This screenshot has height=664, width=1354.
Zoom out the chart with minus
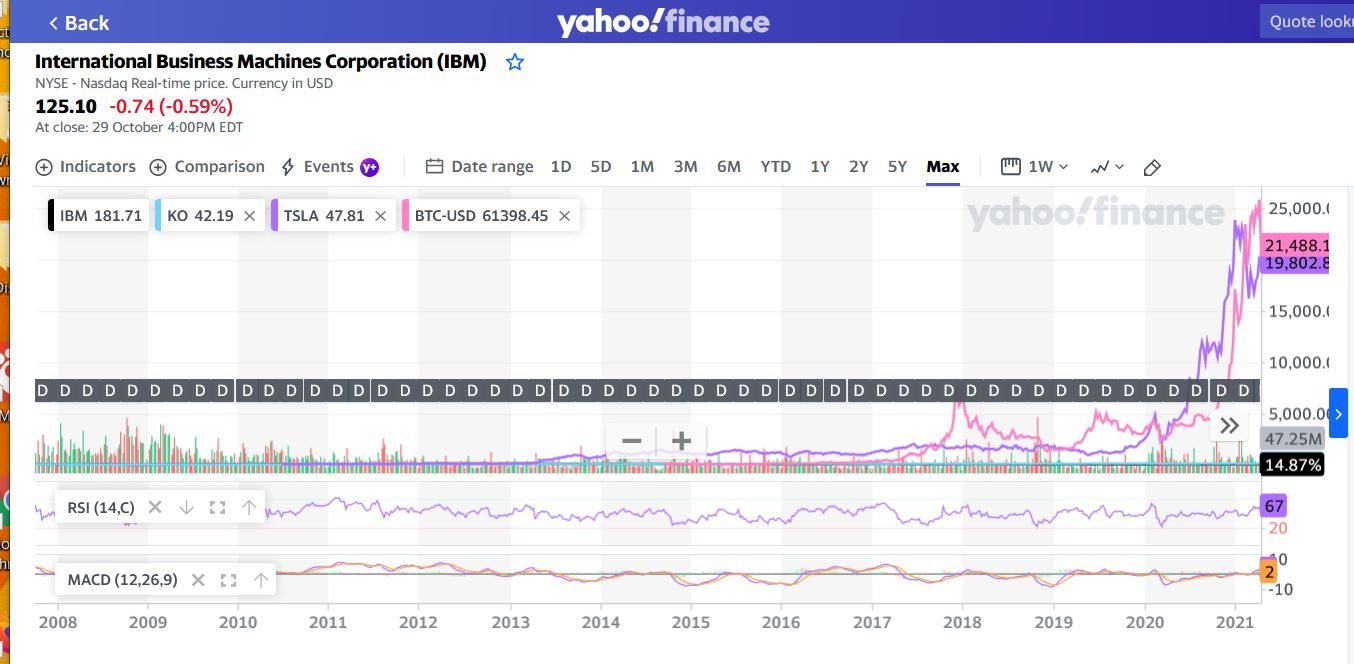[x=631, y=440]
